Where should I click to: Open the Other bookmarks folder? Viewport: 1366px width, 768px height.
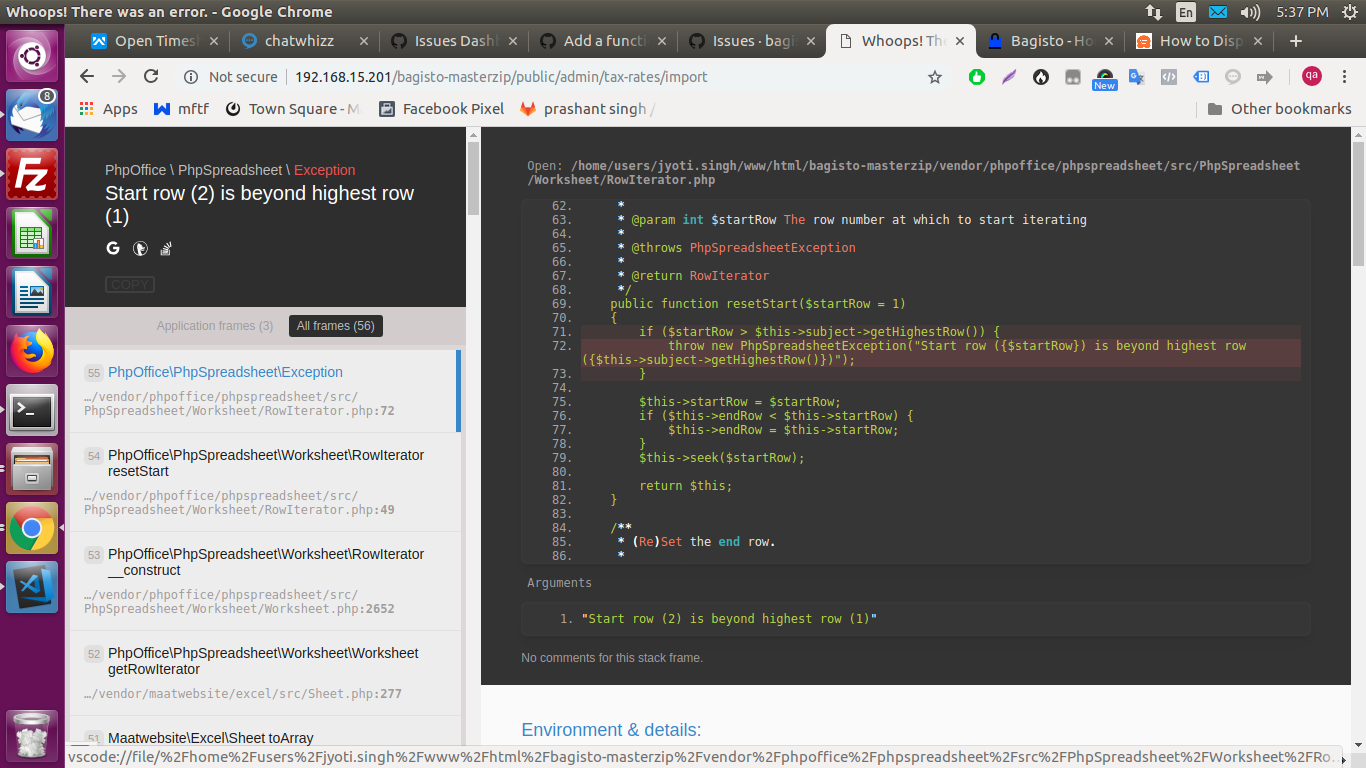(1279, 109)
